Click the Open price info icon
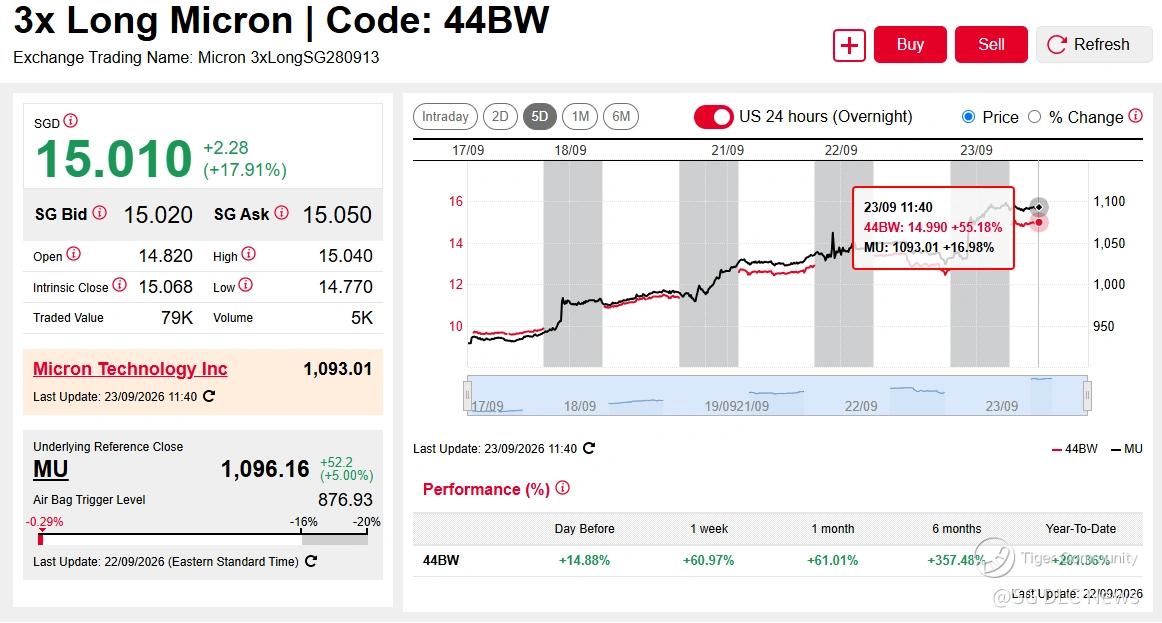 tap(73, 254)
